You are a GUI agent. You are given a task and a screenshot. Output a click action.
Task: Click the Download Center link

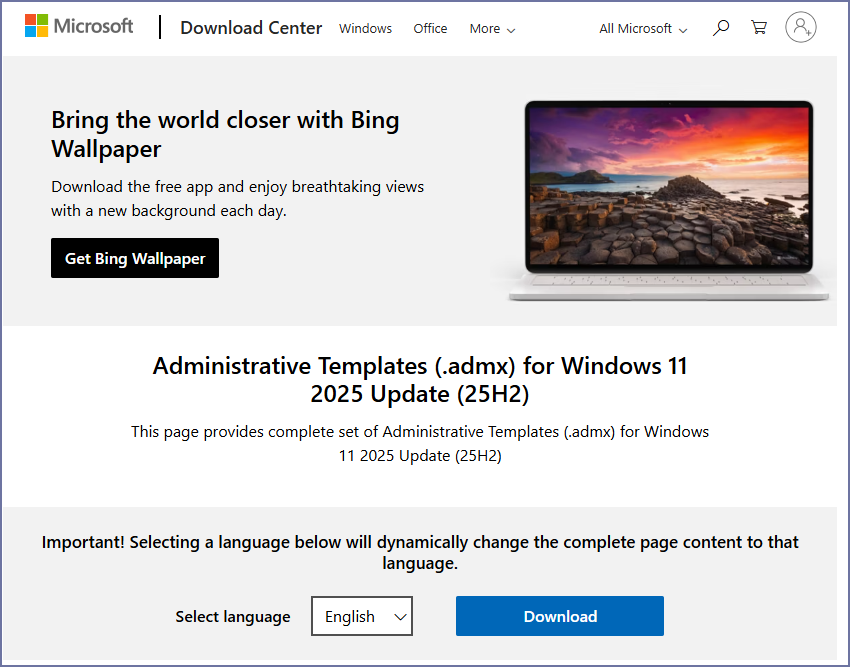[251, 28]
